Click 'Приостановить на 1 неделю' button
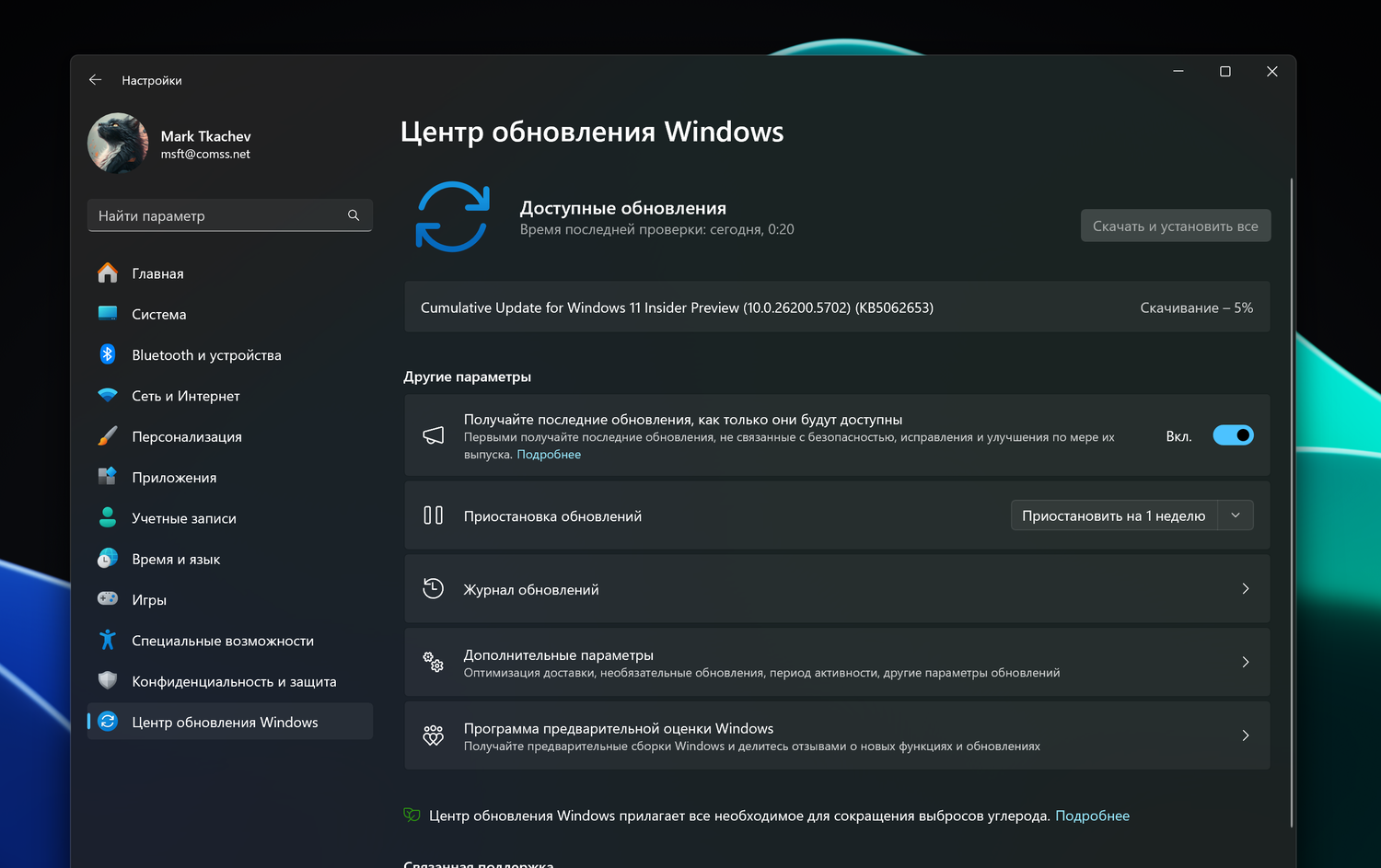1381x868 pixels. pyautogui.click(x=1113, y=515)
